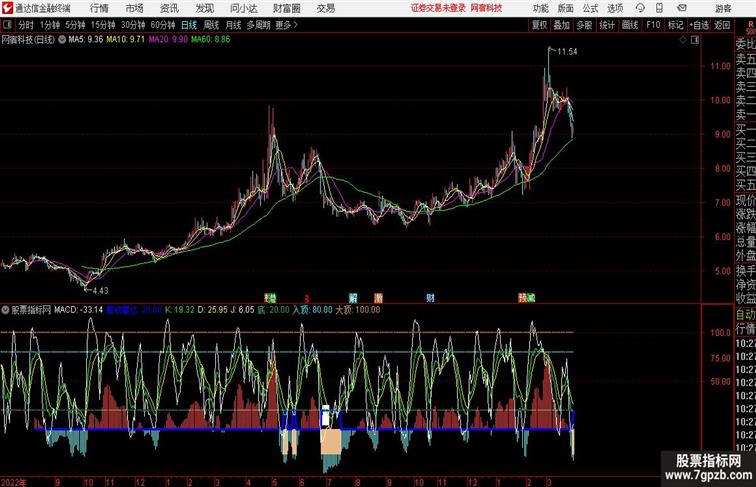The width and height of the screenshot is (756, 487).
Task: Click the 证券交易未登录 login link
Action: 438,8
